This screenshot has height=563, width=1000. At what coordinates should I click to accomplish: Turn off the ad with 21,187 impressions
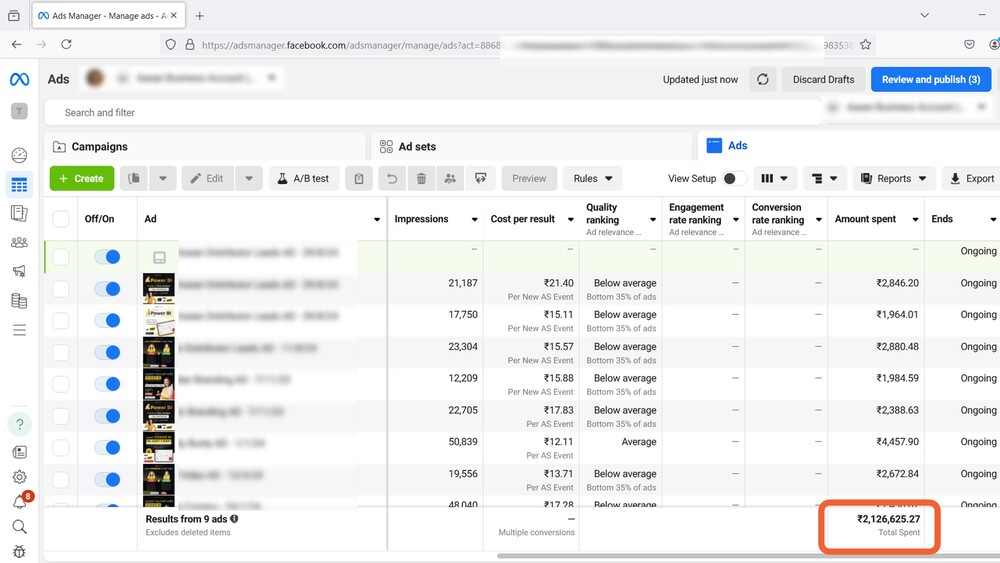pyautogui.click(x=107, y=289)
